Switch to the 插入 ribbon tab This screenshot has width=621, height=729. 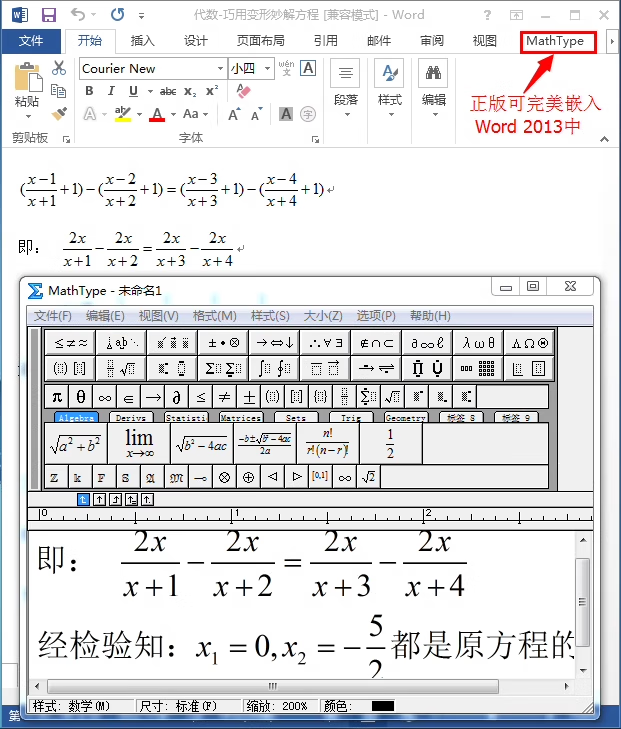[x=142, y=41]
